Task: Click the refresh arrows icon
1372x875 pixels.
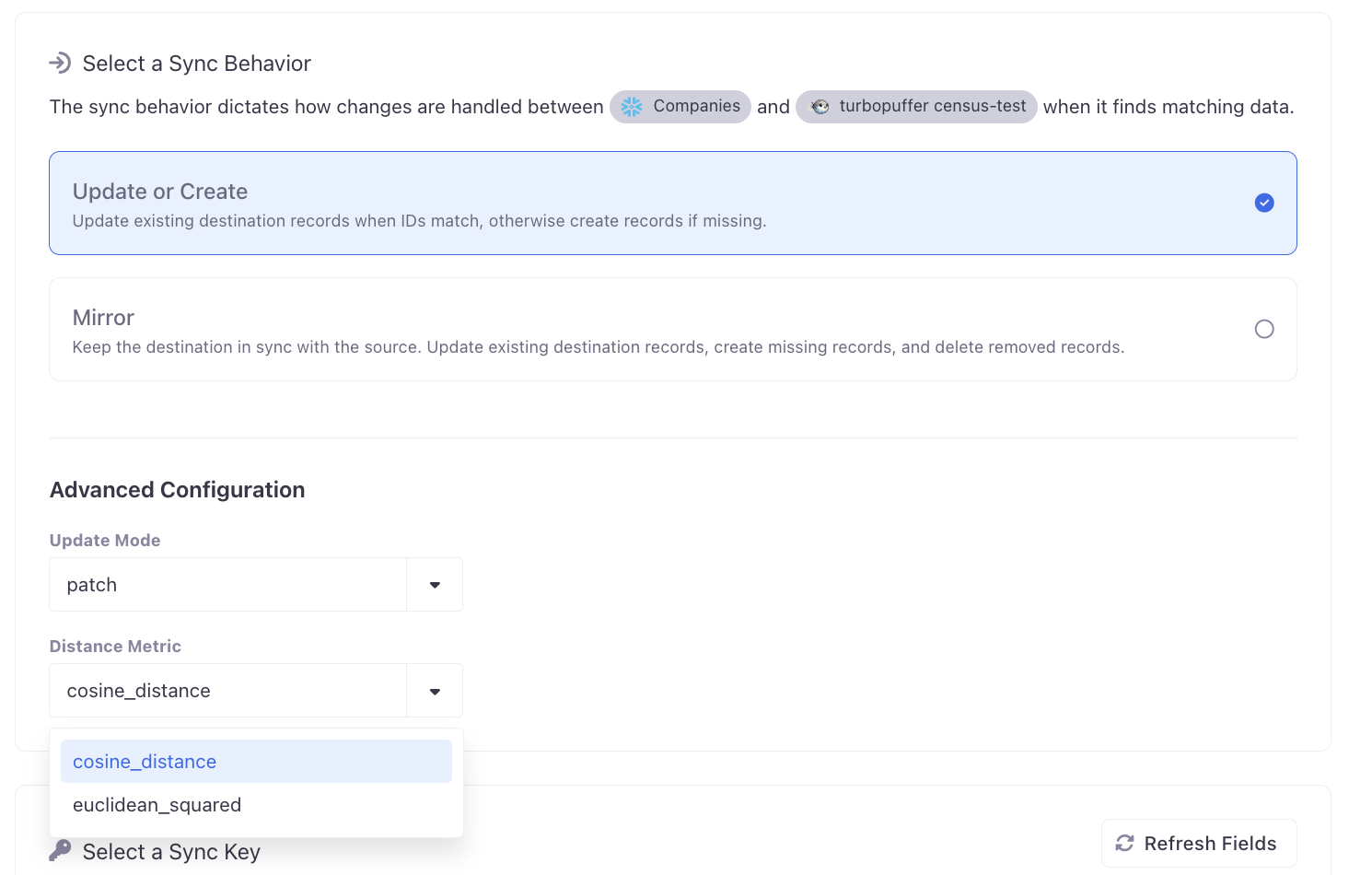Action: point(1124,843)
